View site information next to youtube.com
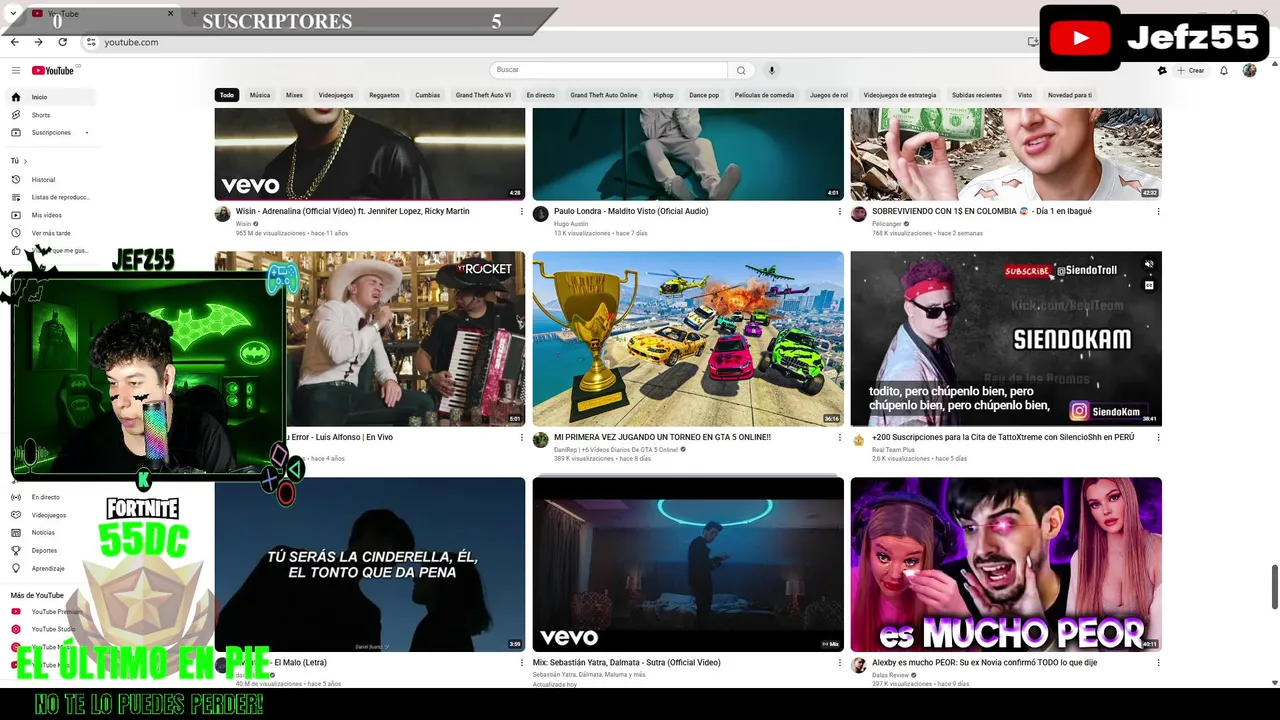This screenshot has width=1280, height=720. point(91,42)
